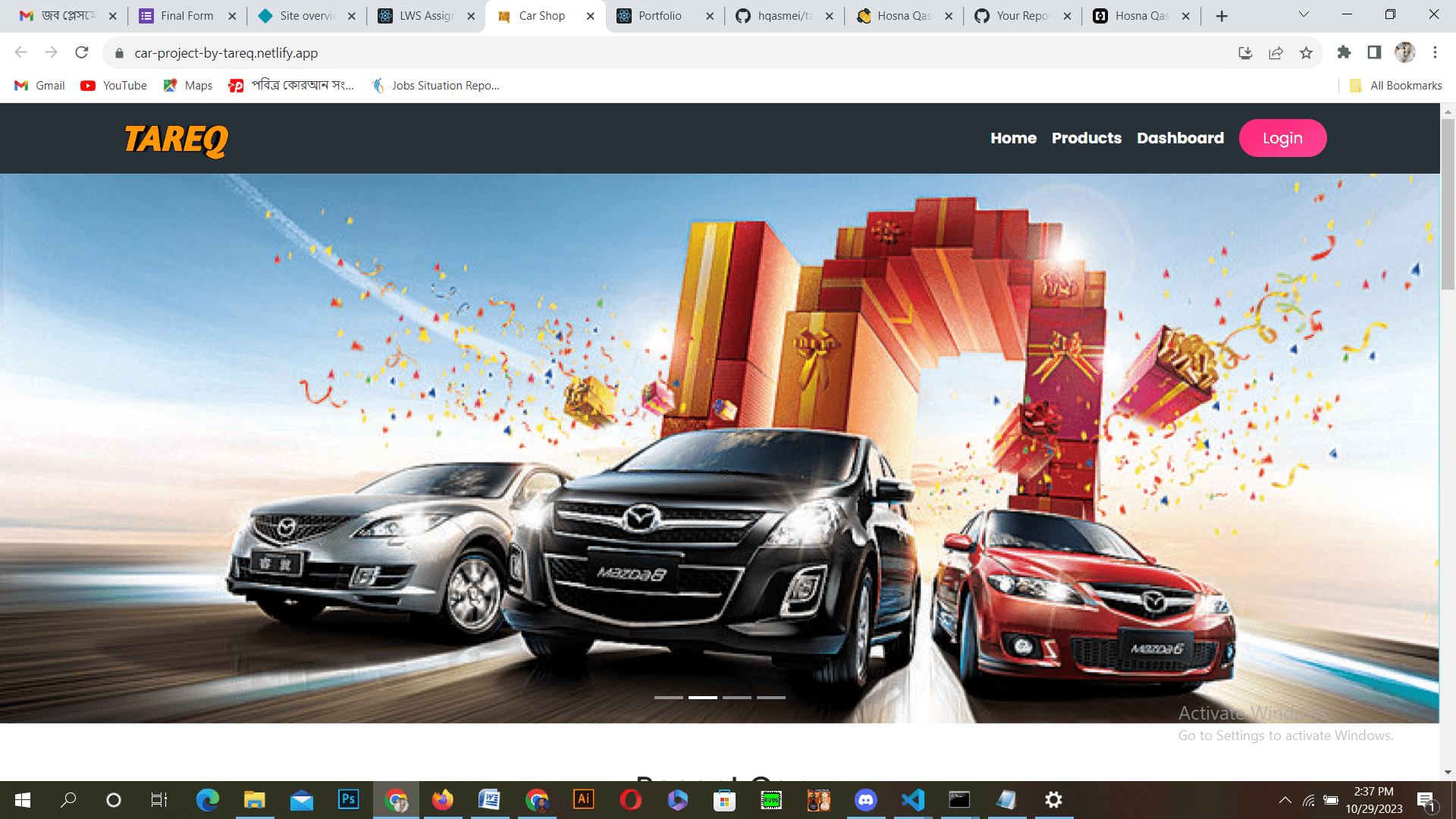Switch to the Portfolio tab

click(x=664, y=16)
